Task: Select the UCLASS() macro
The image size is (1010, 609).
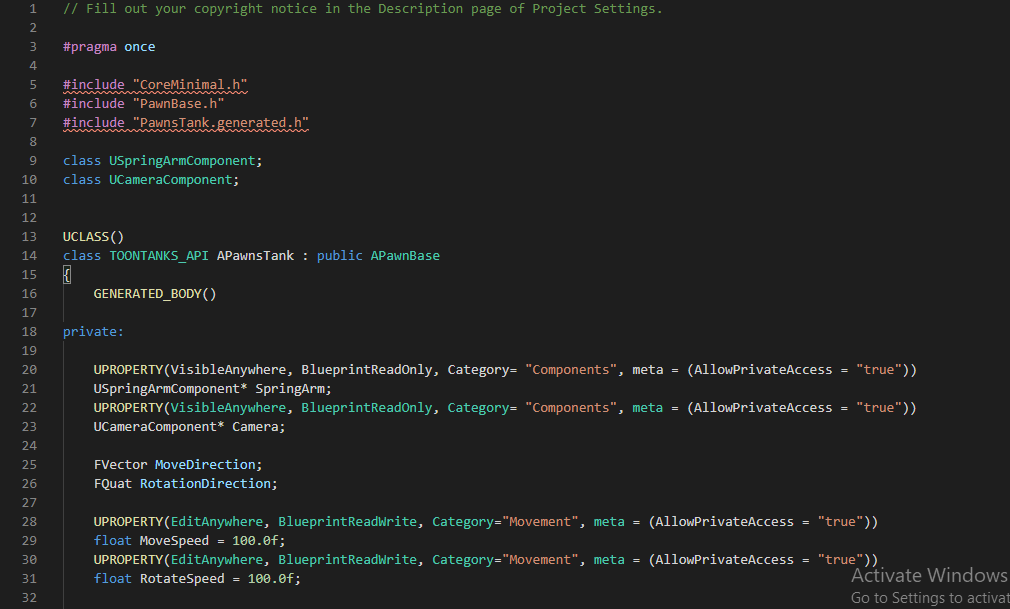Action: (x=92, y=236)
